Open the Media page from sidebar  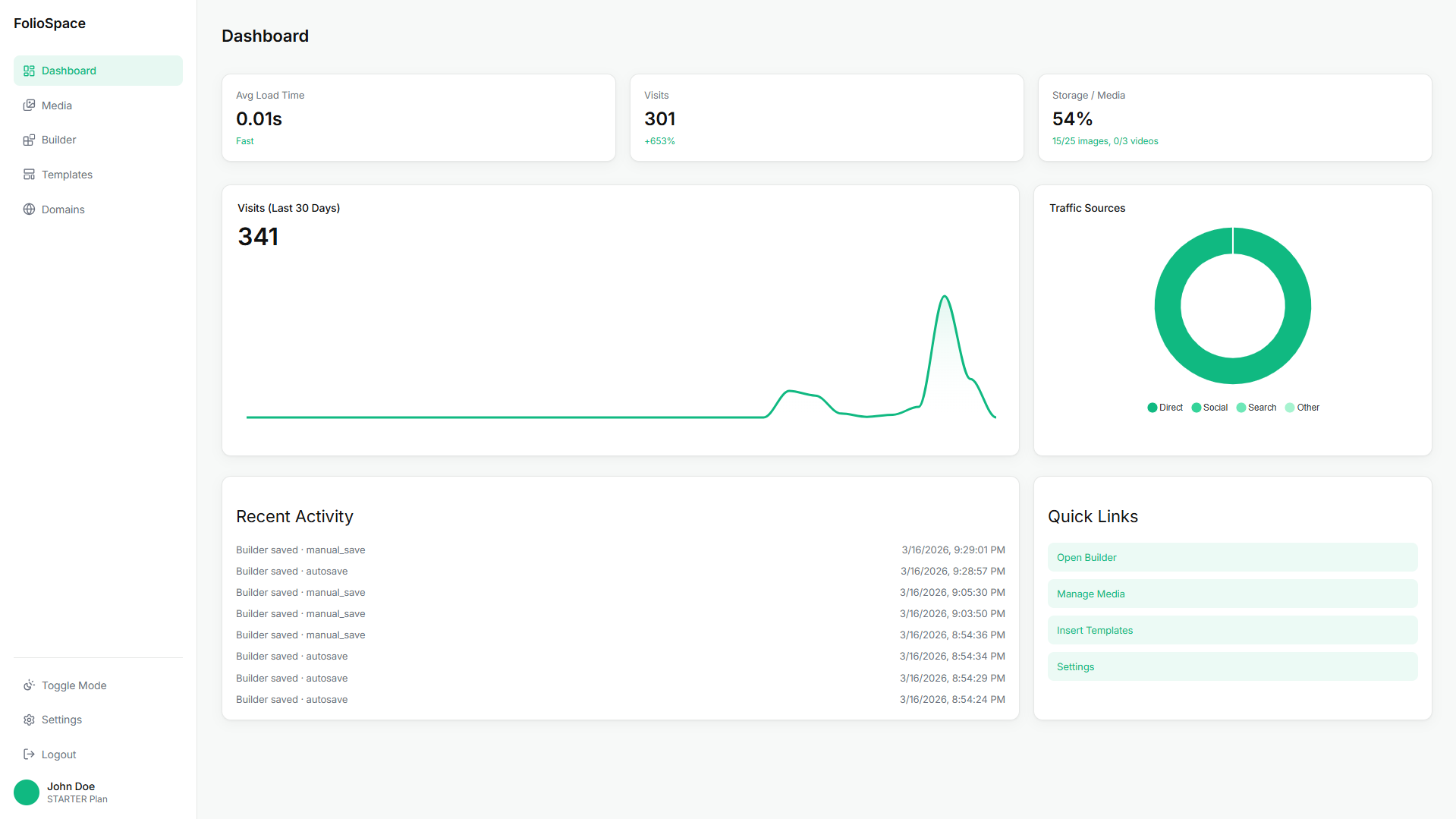57,106
